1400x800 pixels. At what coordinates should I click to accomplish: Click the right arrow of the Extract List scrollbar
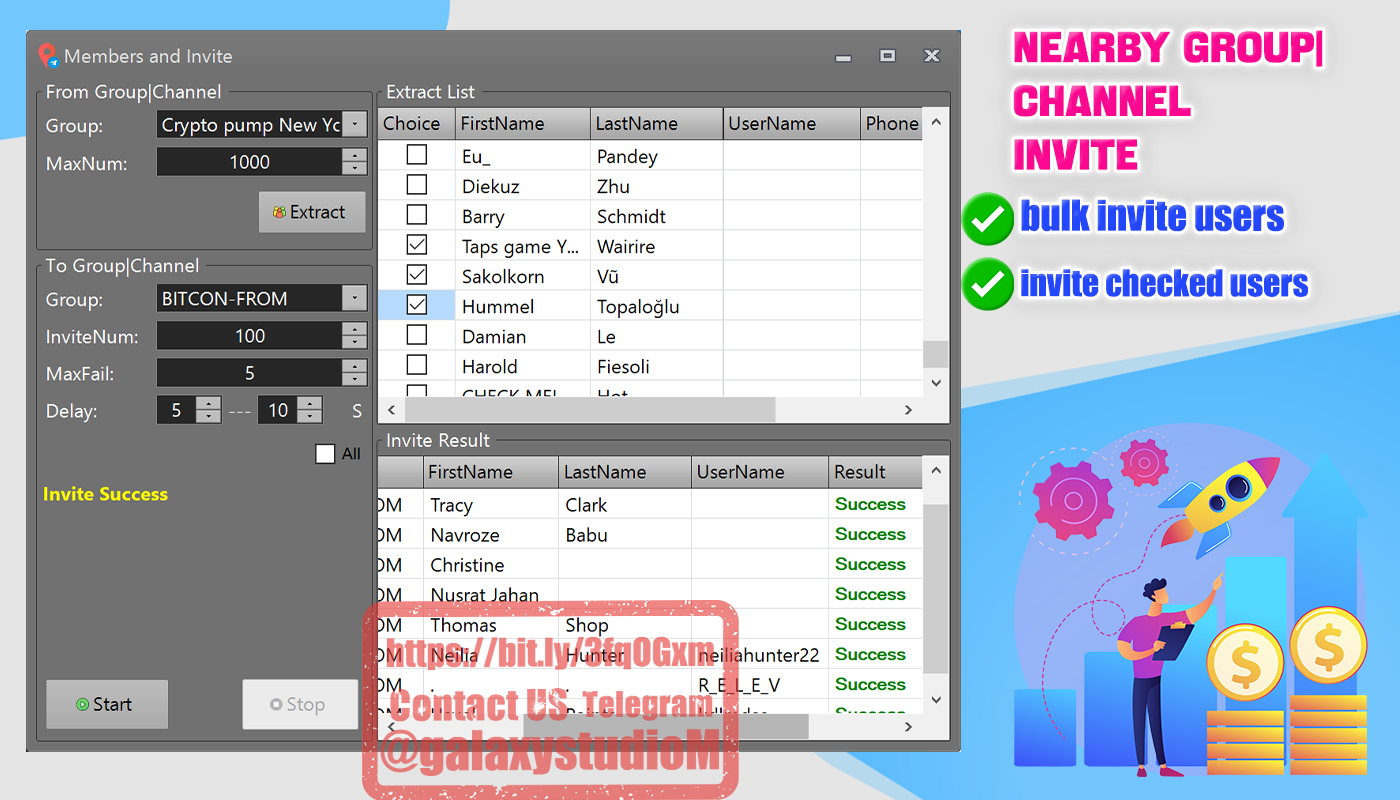[908, 410]
